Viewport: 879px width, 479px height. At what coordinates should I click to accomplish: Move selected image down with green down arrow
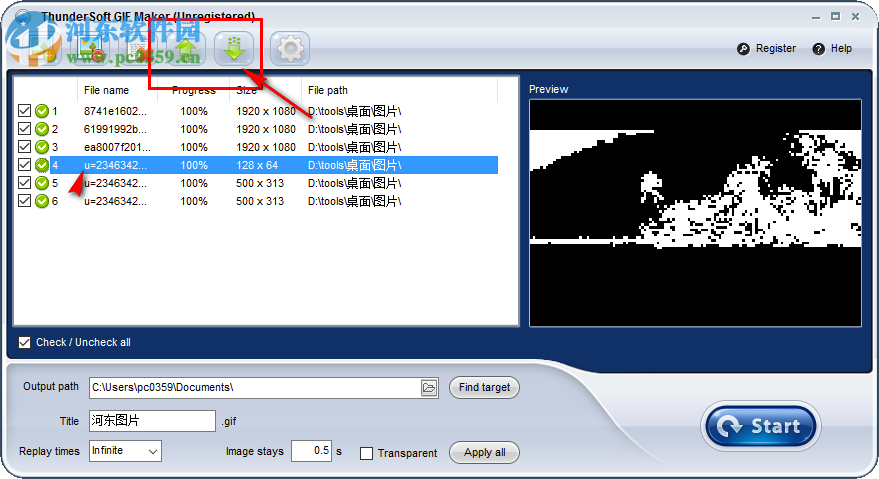click(234, 49)
